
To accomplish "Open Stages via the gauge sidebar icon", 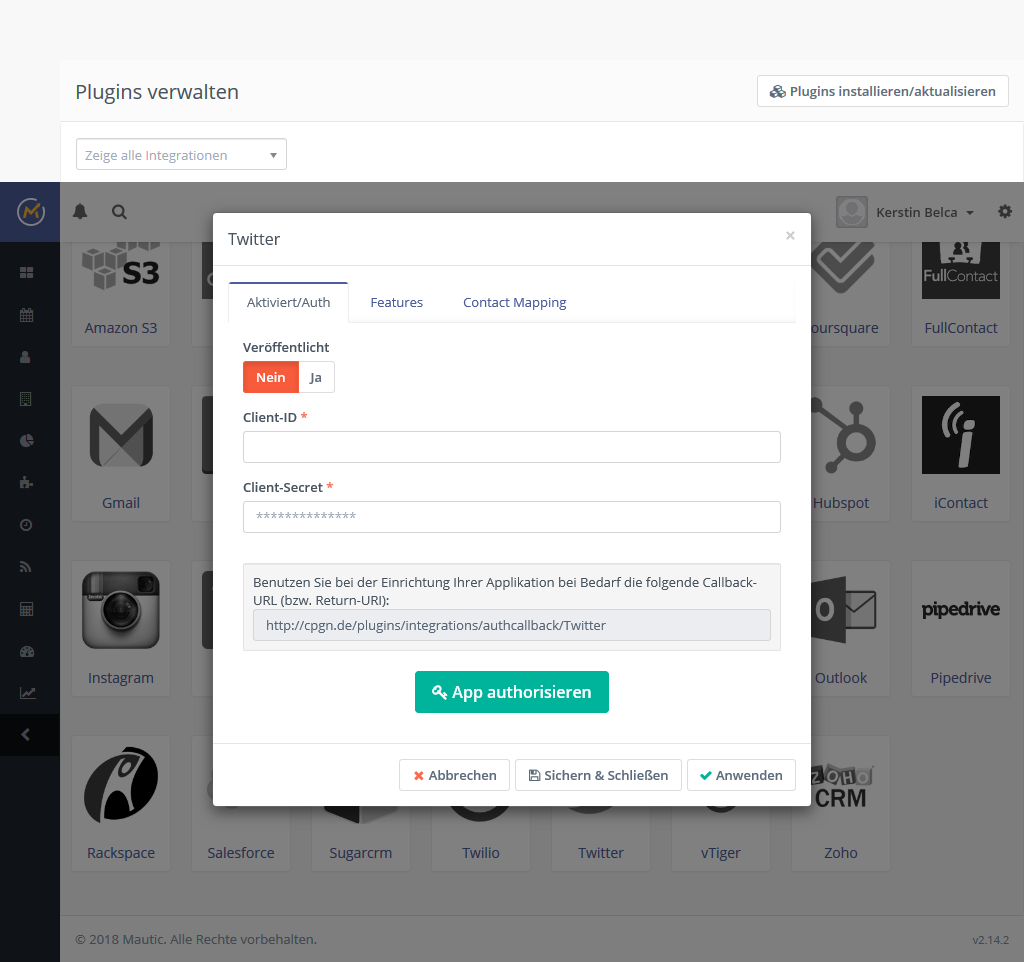I will pyautogui.click(x=27, y=651).
